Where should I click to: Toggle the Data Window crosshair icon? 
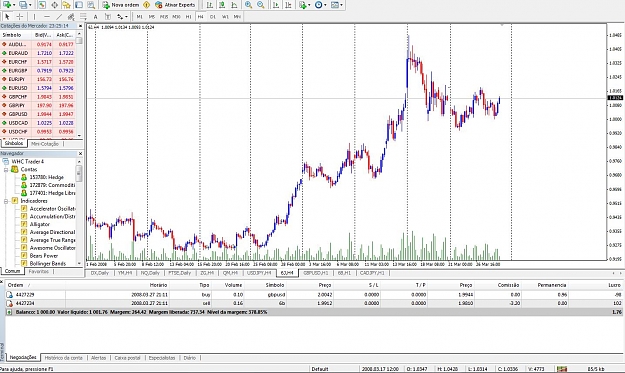tap(54, 5)
